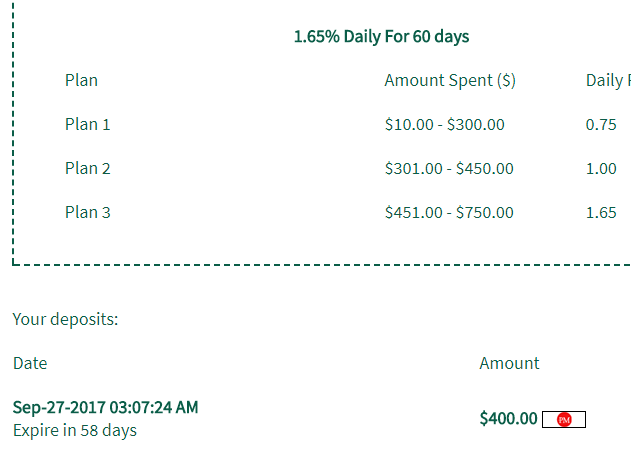Select the Plan 2 row label

coord(88,169)
